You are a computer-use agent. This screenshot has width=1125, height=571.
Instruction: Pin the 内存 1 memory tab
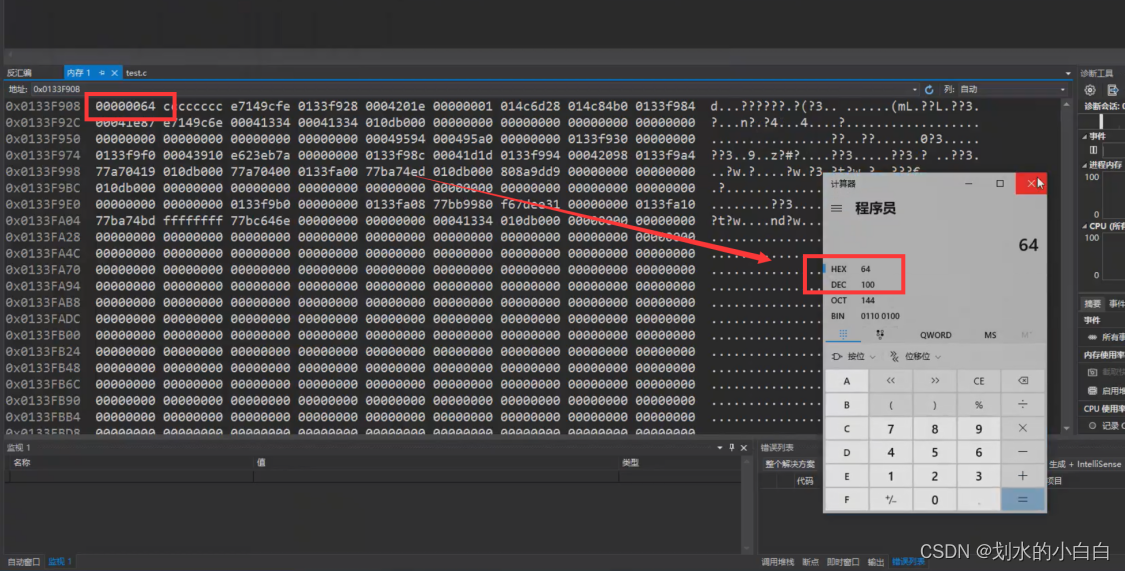pyautogui.click(x=102, y=73)
